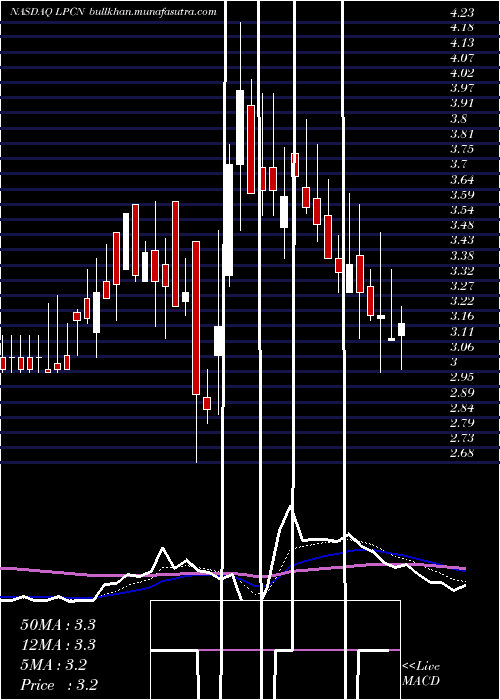500x700 pixels.
Task: Select the 3.11 price axis label
Action: 462,332
